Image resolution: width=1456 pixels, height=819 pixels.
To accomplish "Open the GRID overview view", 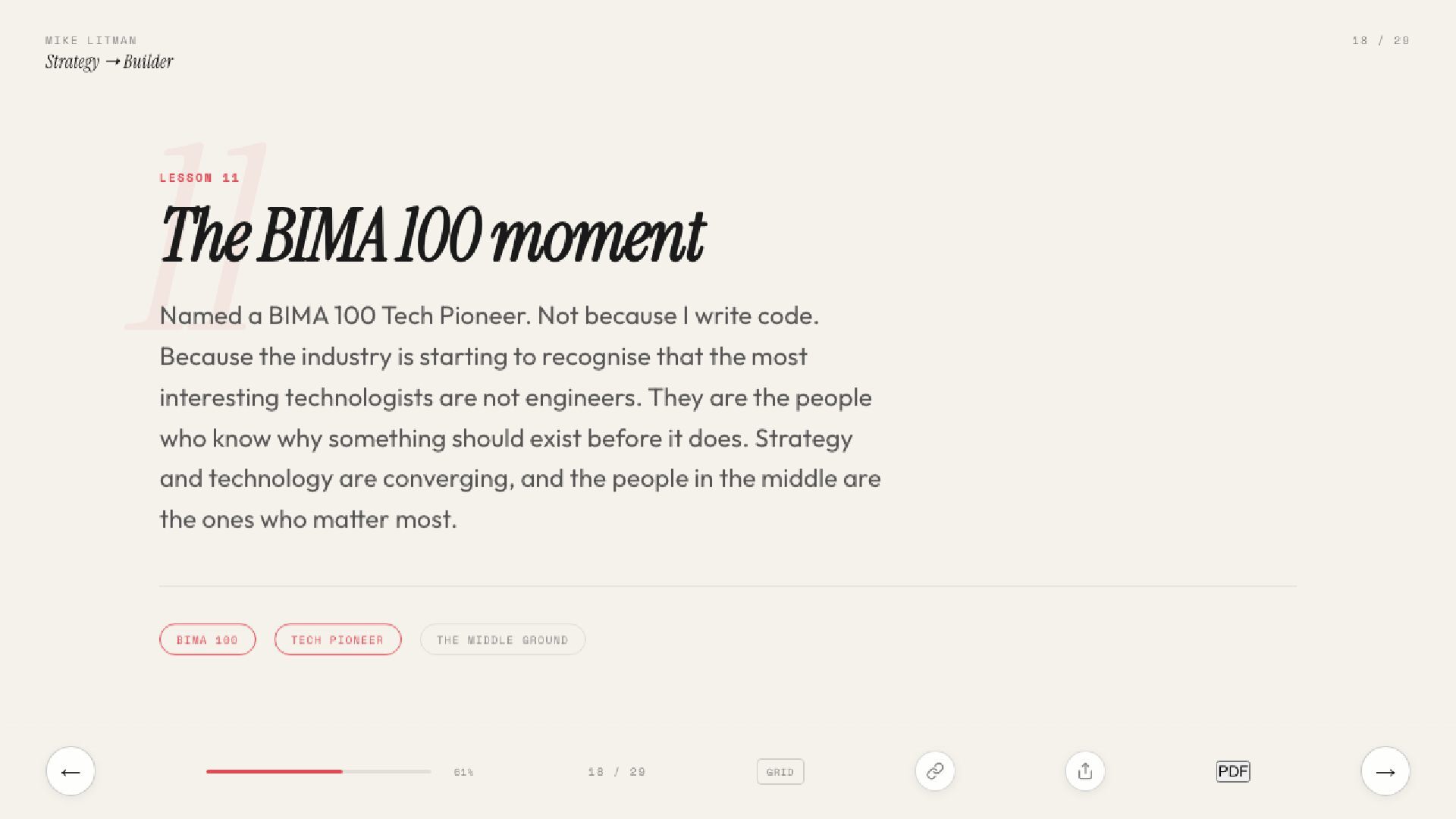I will point(780,772).
